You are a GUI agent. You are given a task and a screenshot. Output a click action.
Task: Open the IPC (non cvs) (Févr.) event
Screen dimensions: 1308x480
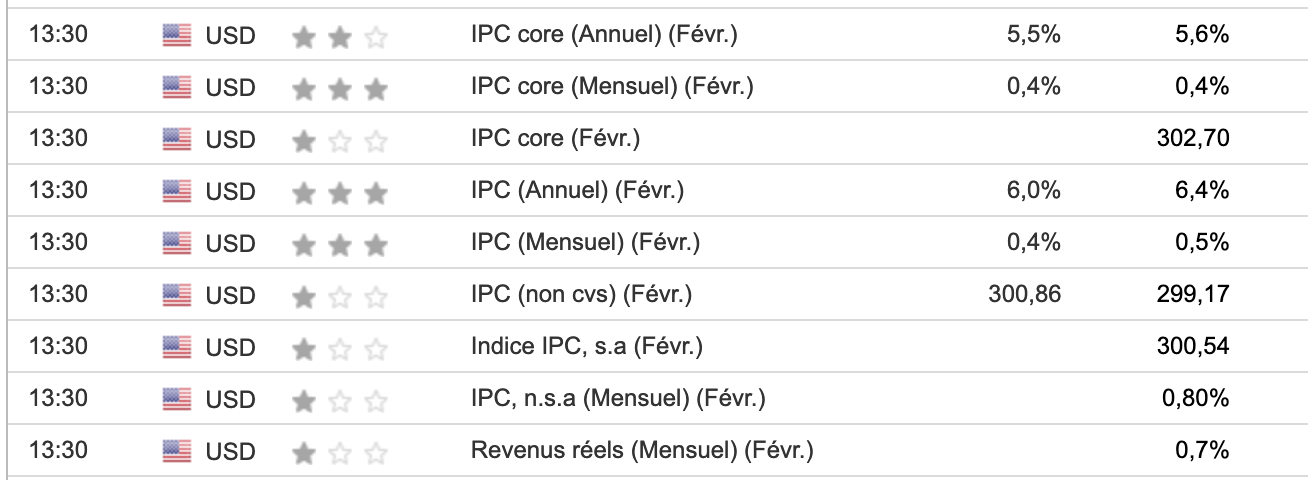[581, 295]
